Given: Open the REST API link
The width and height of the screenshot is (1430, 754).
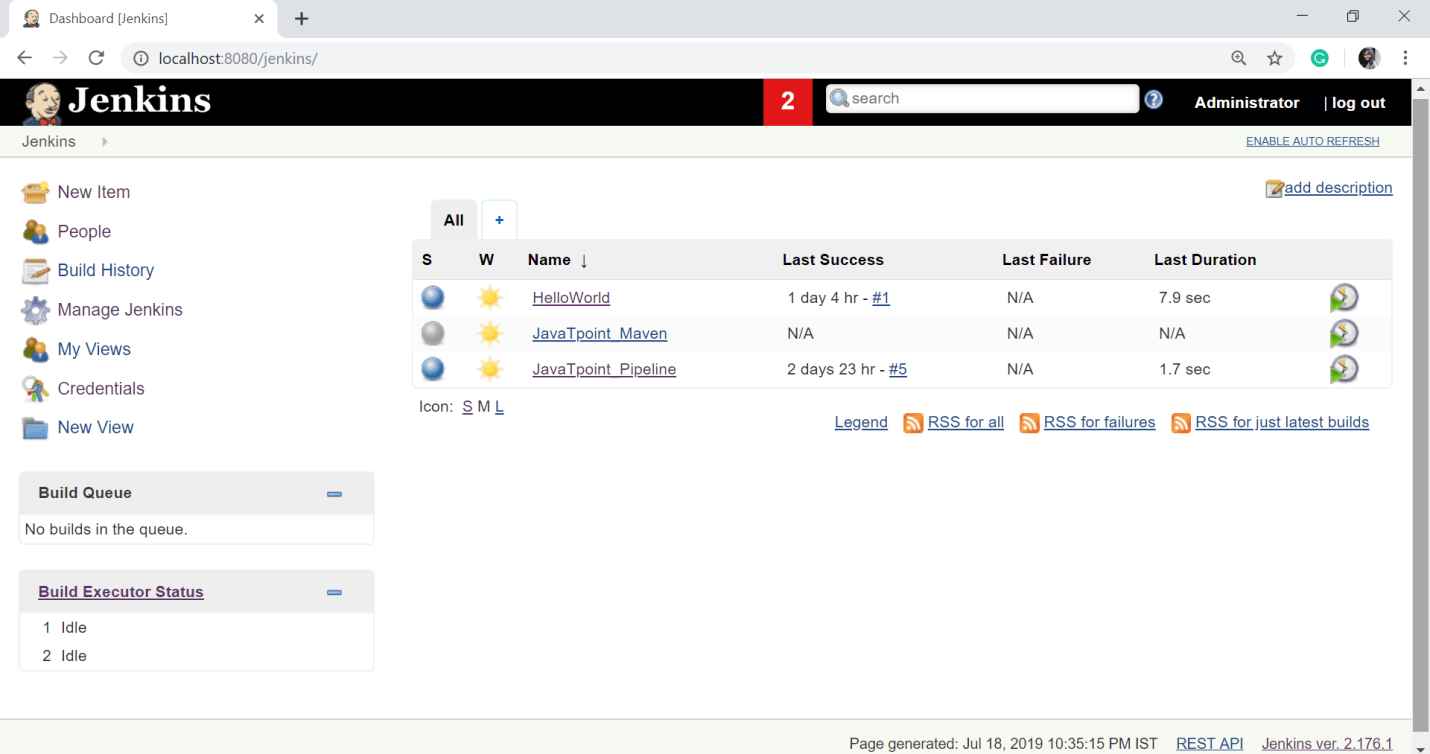Looking at the screenshot, I should [1210, 744].
